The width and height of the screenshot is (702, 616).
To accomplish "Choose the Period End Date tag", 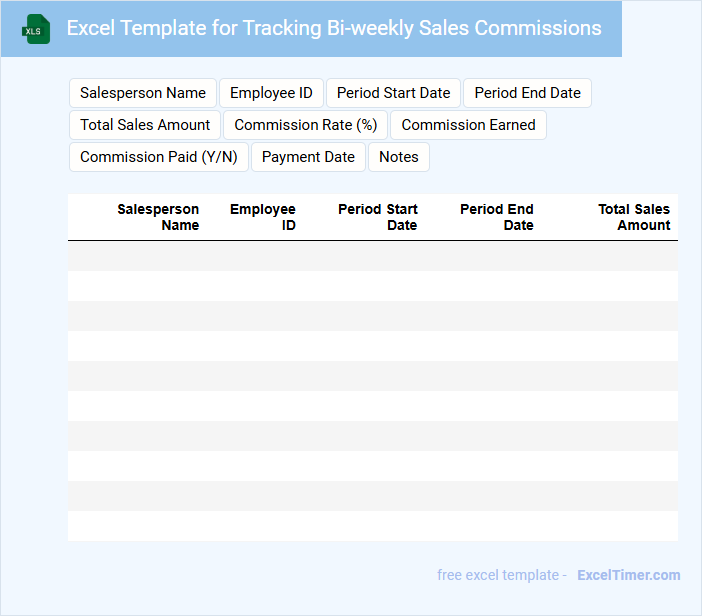I will [527, 93].
